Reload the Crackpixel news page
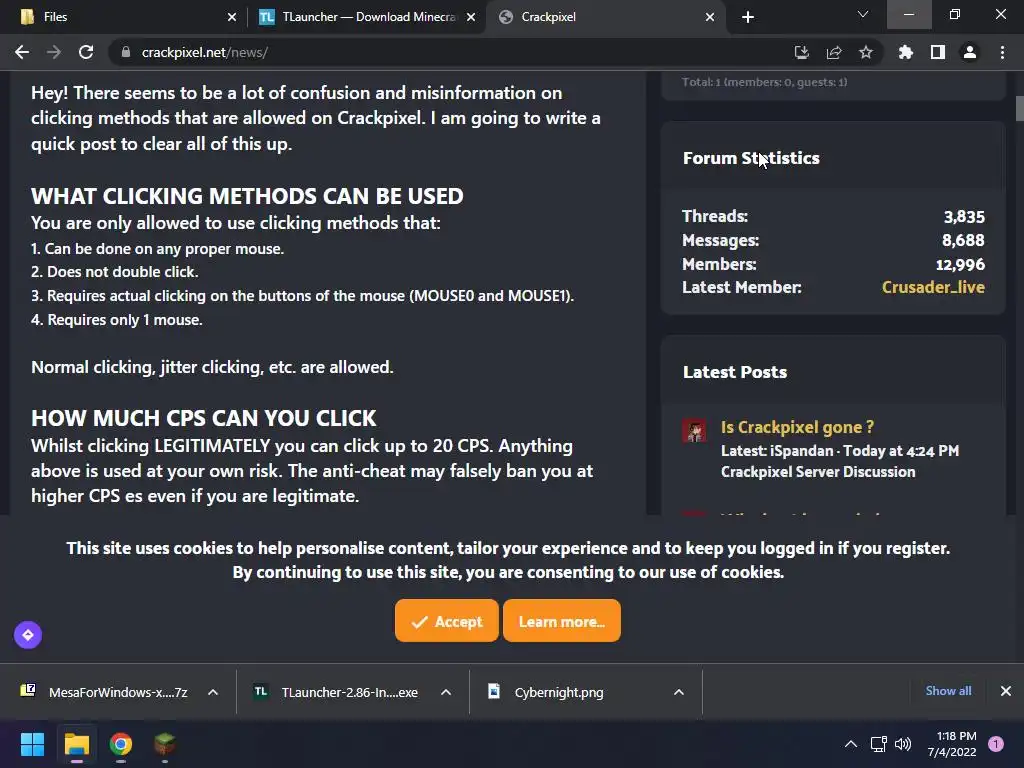The image size is (1024, 768). tap(86, 52)
